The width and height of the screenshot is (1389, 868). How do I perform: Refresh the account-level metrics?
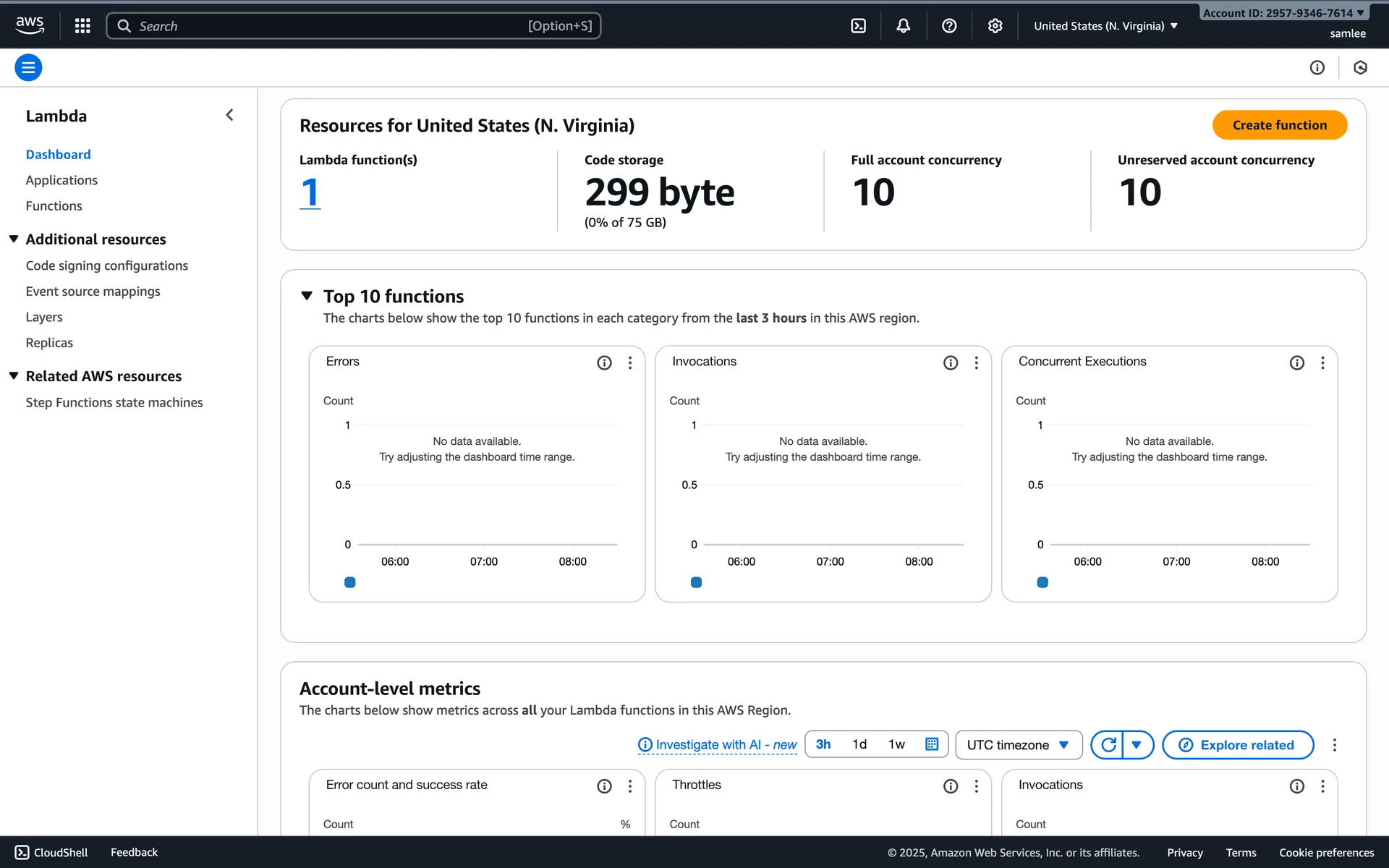coord(1108,744)
